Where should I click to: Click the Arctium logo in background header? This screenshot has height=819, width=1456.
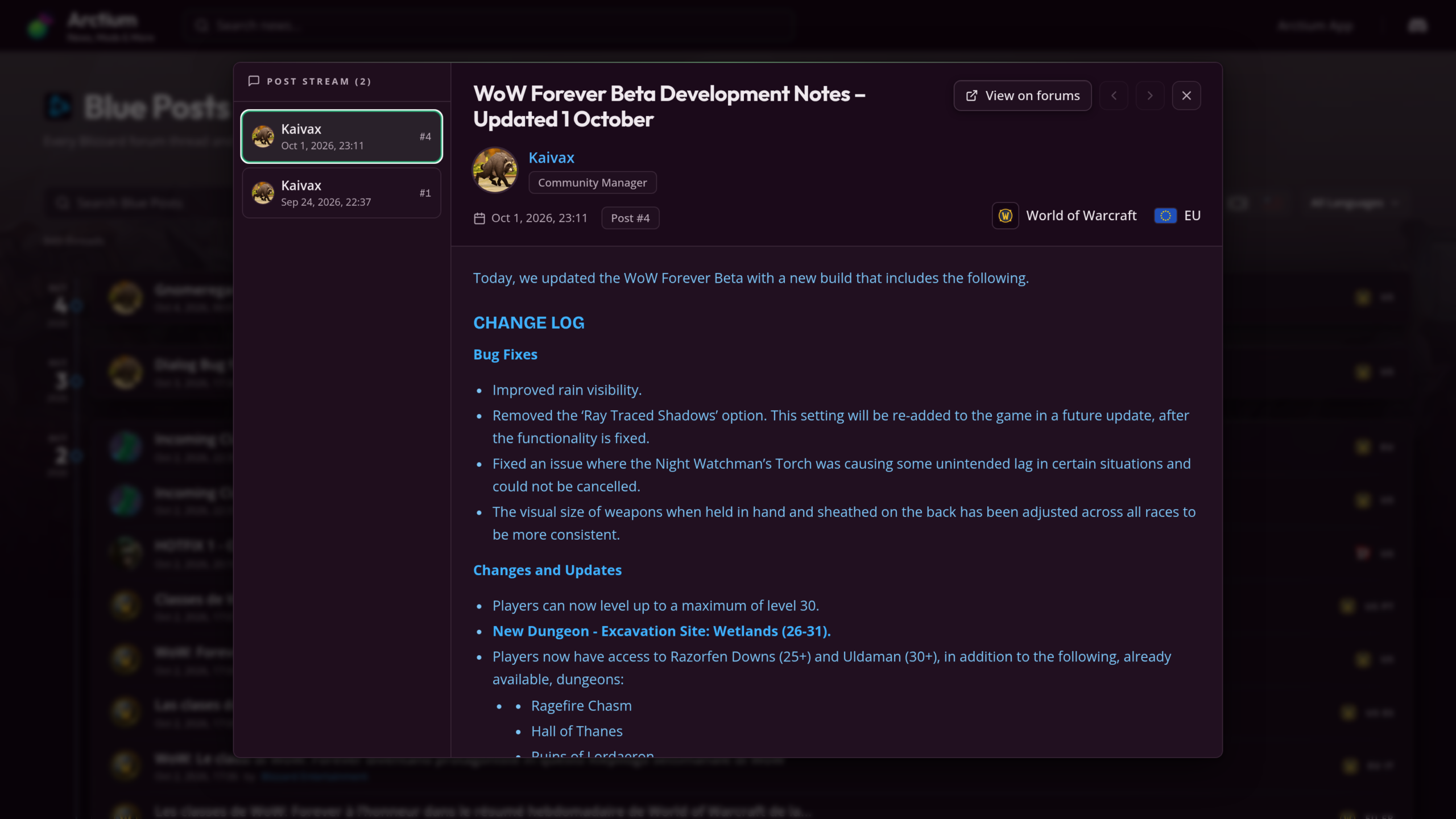click(39, 25)
